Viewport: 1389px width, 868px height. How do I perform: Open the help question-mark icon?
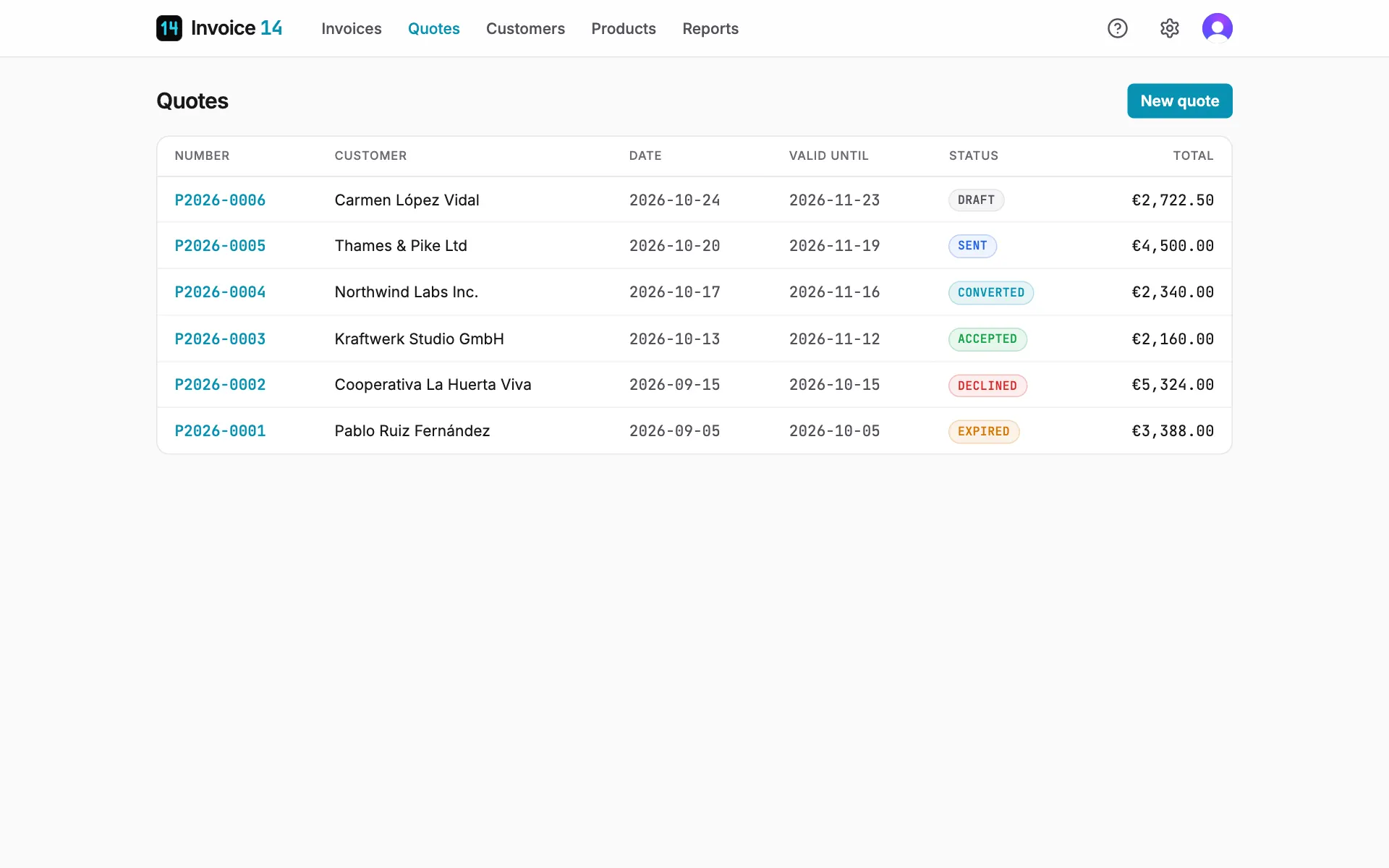[1118, 28]
